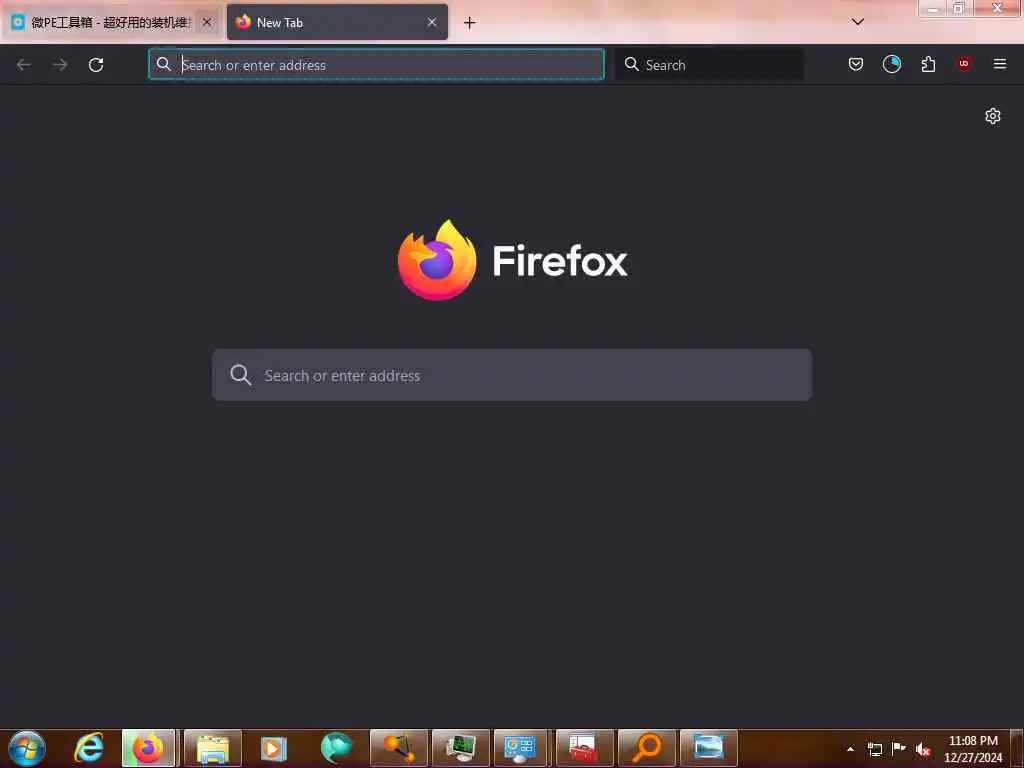Open the orange molecule app in taskbar
Image resolution: width=1024 pixels, height=768 pixels.
tap(398, 748)
